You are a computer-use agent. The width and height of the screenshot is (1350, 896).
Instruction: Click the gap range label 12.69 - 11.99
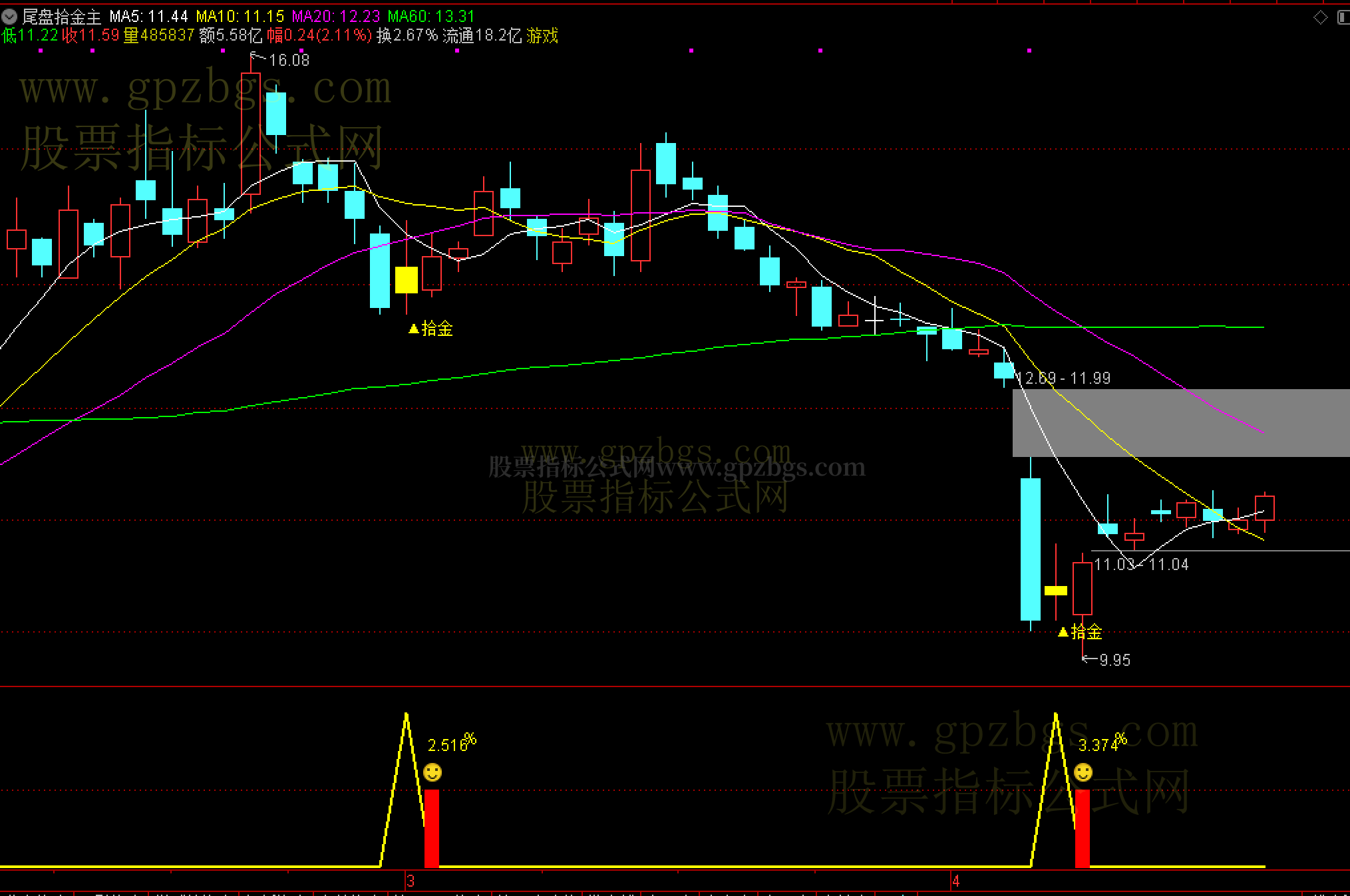[1063, 378]
